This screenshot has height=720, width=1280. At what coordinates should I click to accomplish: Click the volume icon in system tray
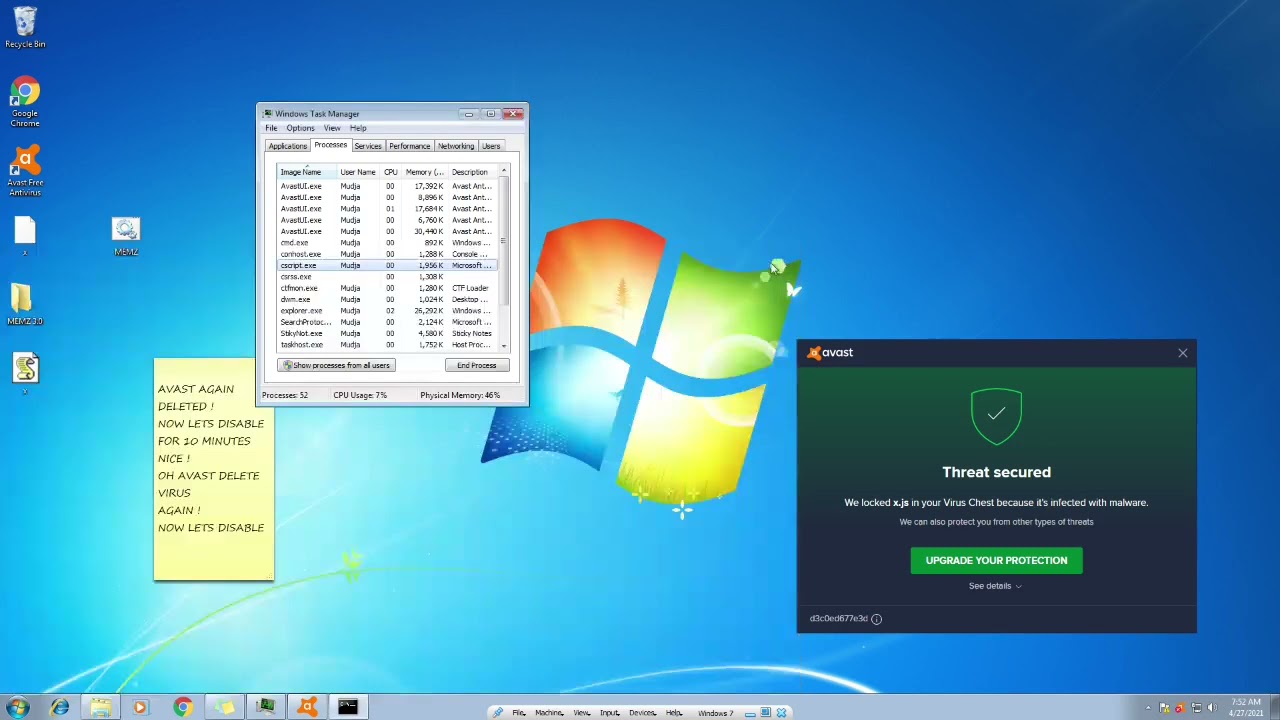tap(1212, 708)
